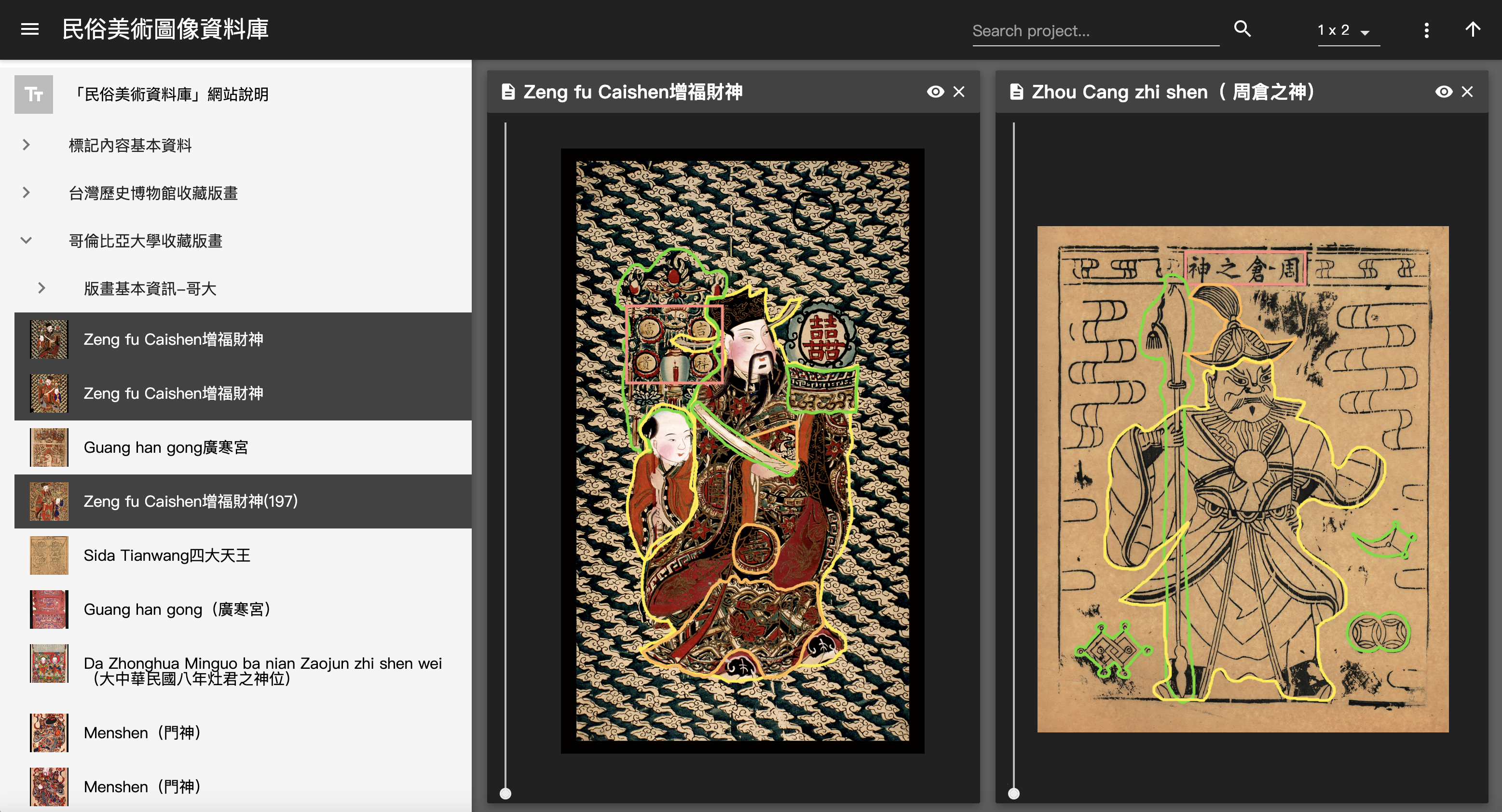Click the 版畫基本資訊–哥大 label
1502x812 pixels.
point(150,288)
